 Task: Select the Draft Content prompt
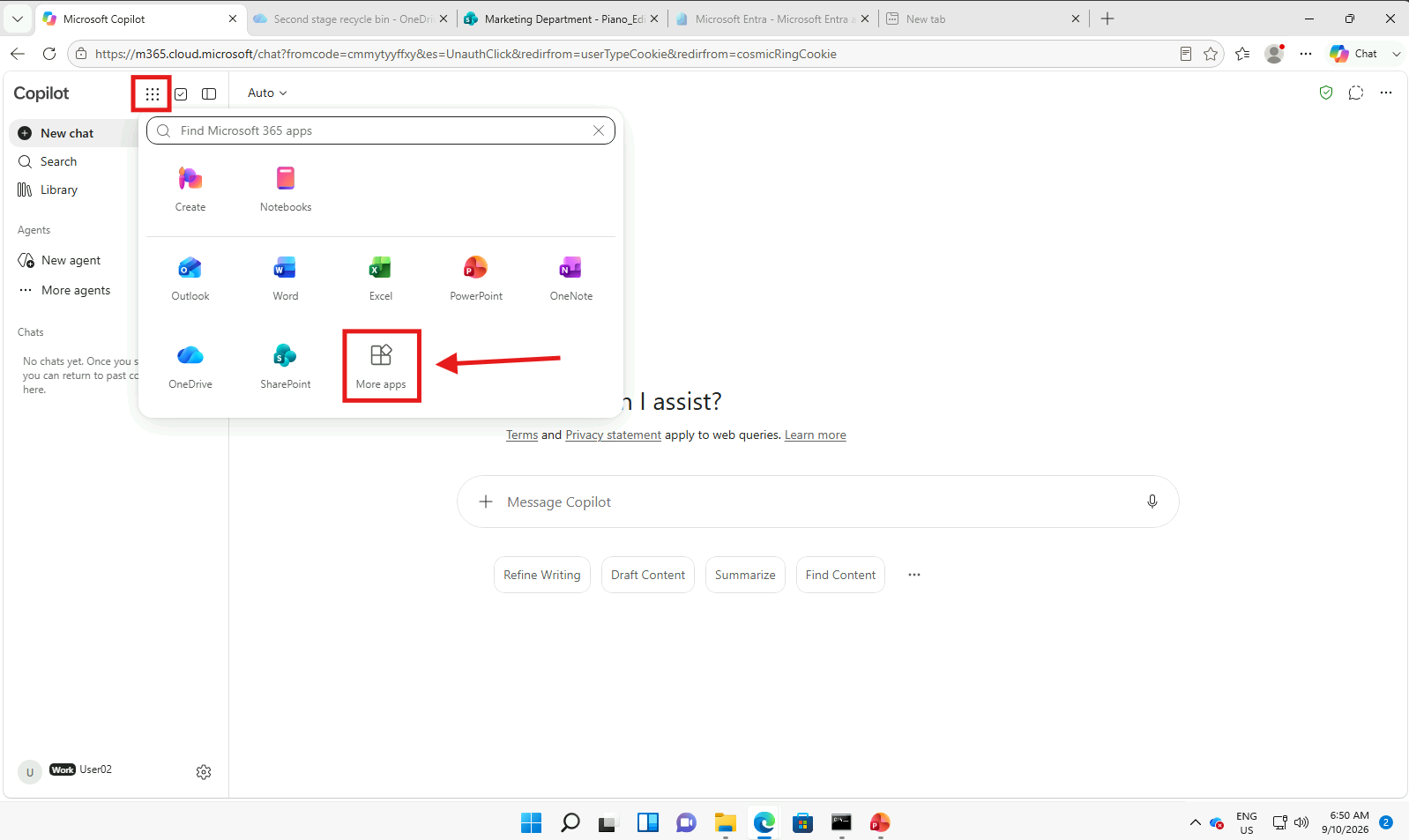[648, 575]
